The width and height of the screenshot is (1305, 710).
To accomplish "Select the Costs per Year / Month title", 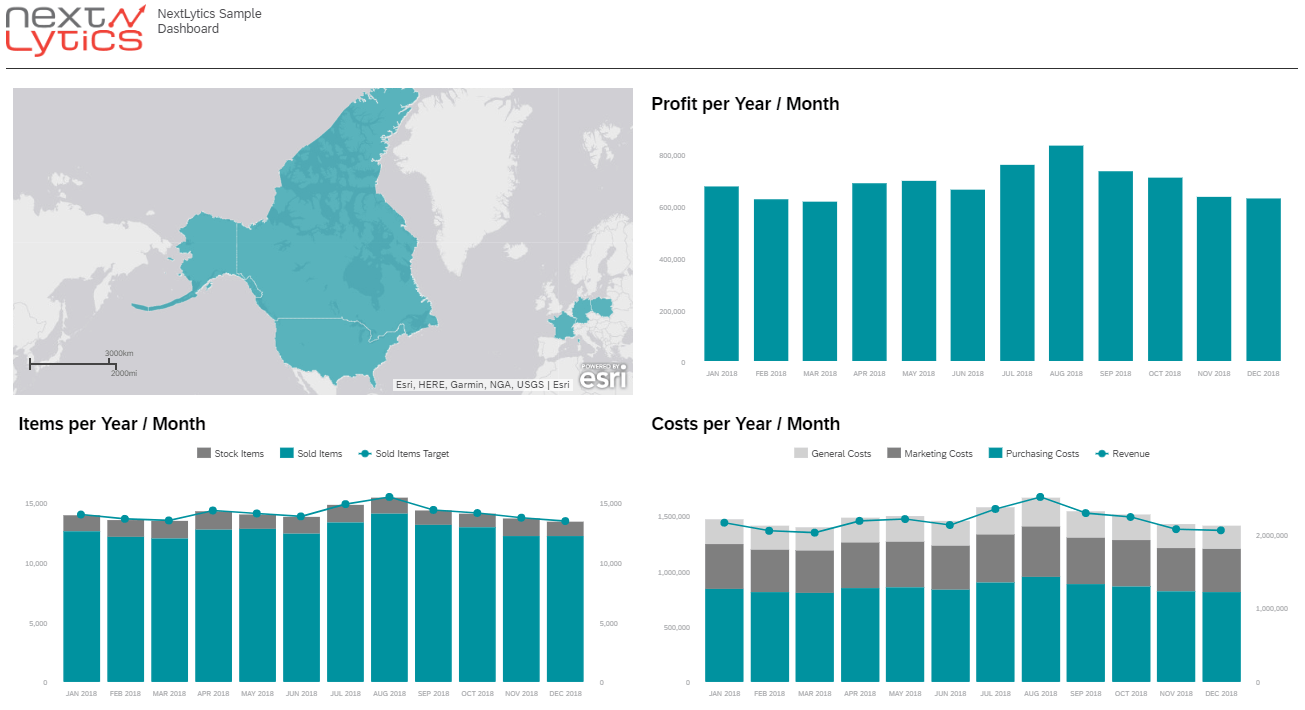I will 745,424.
